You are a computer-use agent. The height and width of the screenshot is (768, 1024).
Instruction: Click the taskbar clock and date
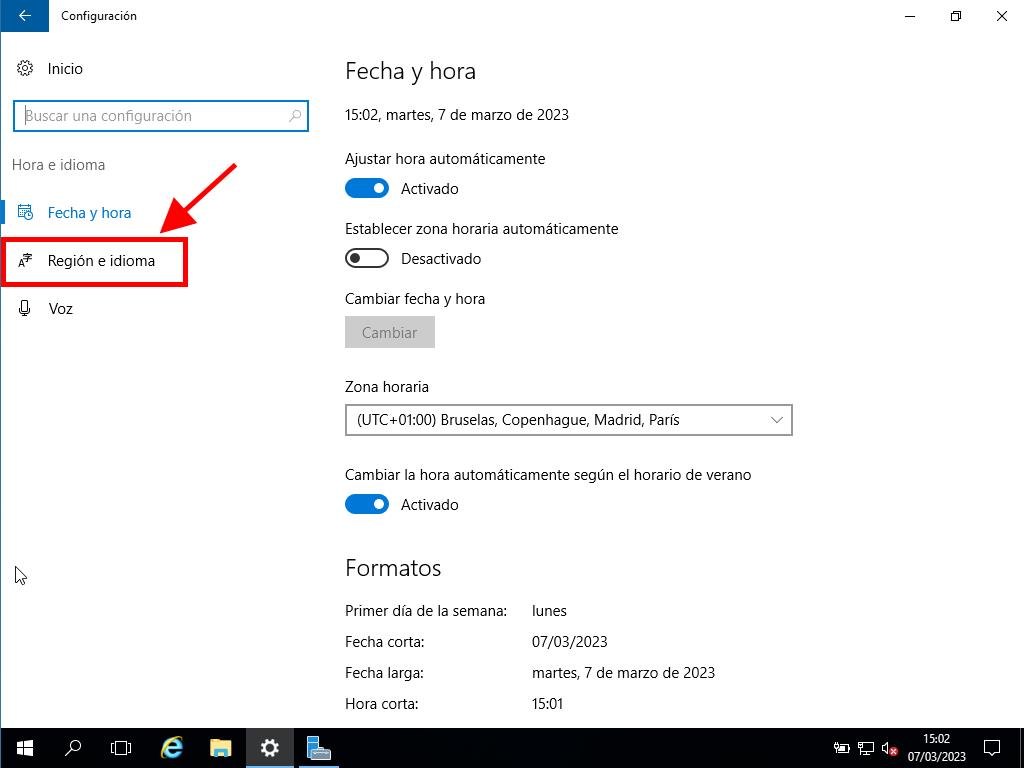936,748
